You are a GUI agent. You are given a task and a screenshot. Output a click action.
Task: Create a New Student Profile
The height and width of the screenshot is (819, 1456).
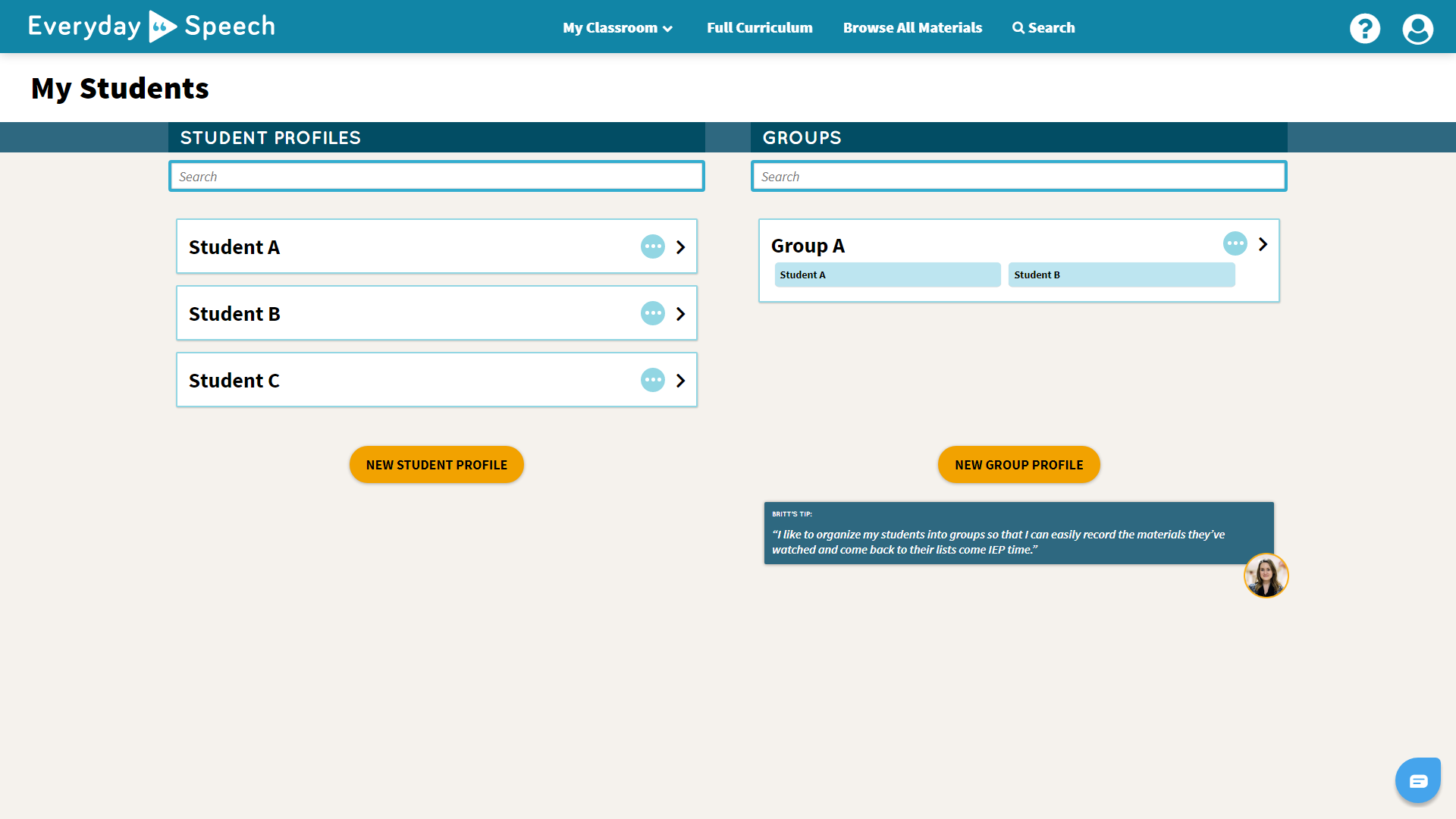(x=437, y=465)
